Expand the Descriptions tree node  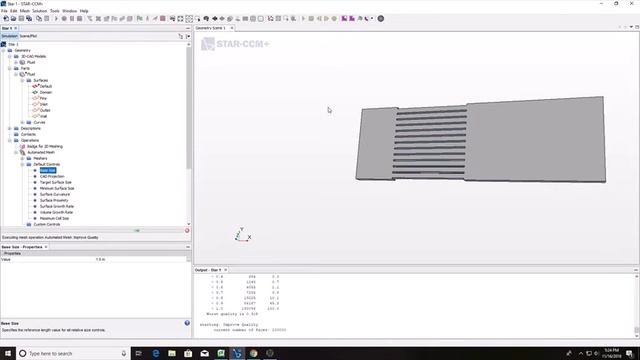pyautogui.click(x=10, y=128)
